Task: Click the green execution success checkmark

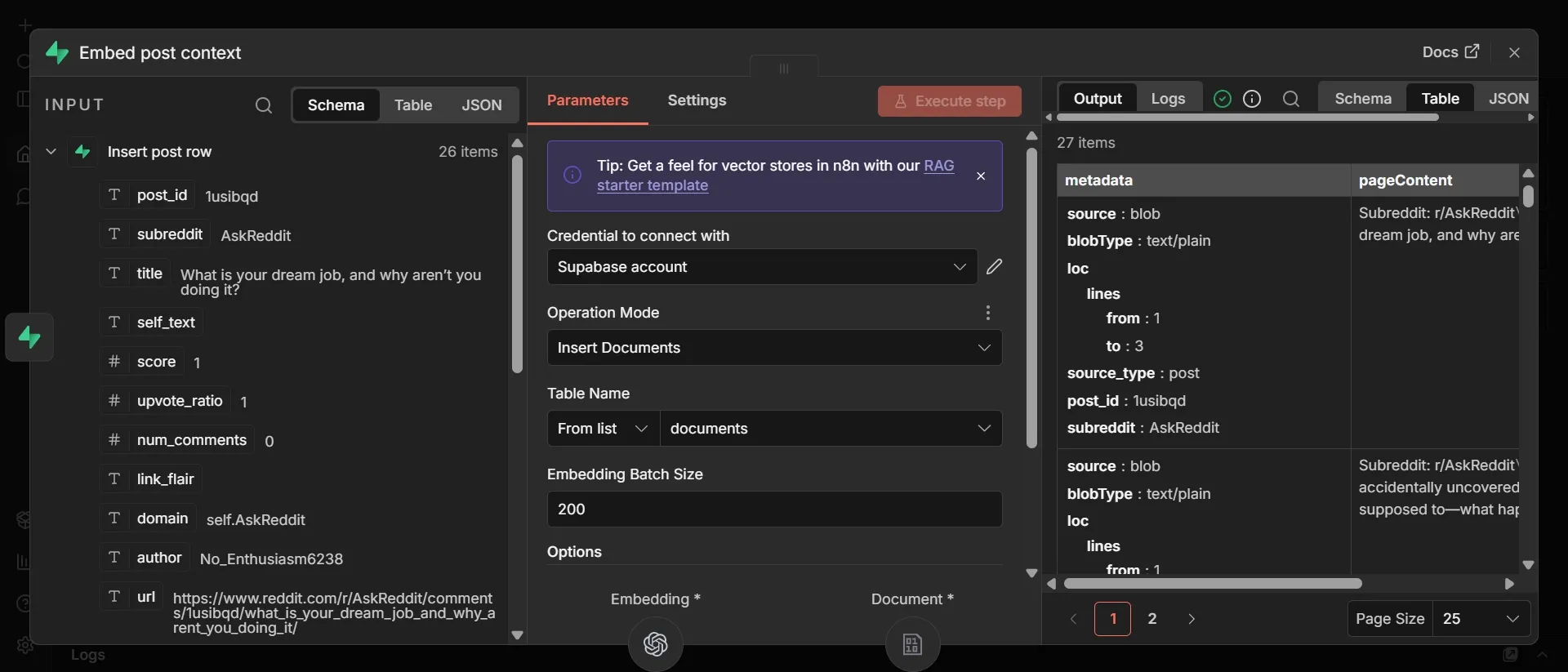Action: (1222, 99)
